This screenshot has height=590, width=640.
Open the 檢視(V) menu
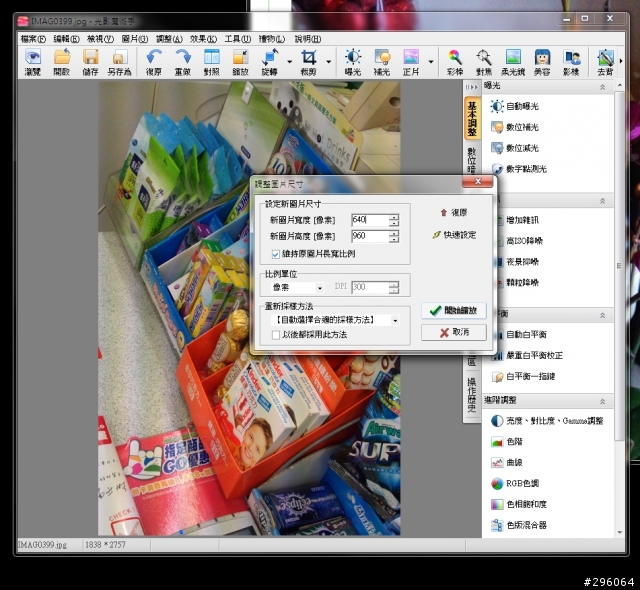point(100,39)
